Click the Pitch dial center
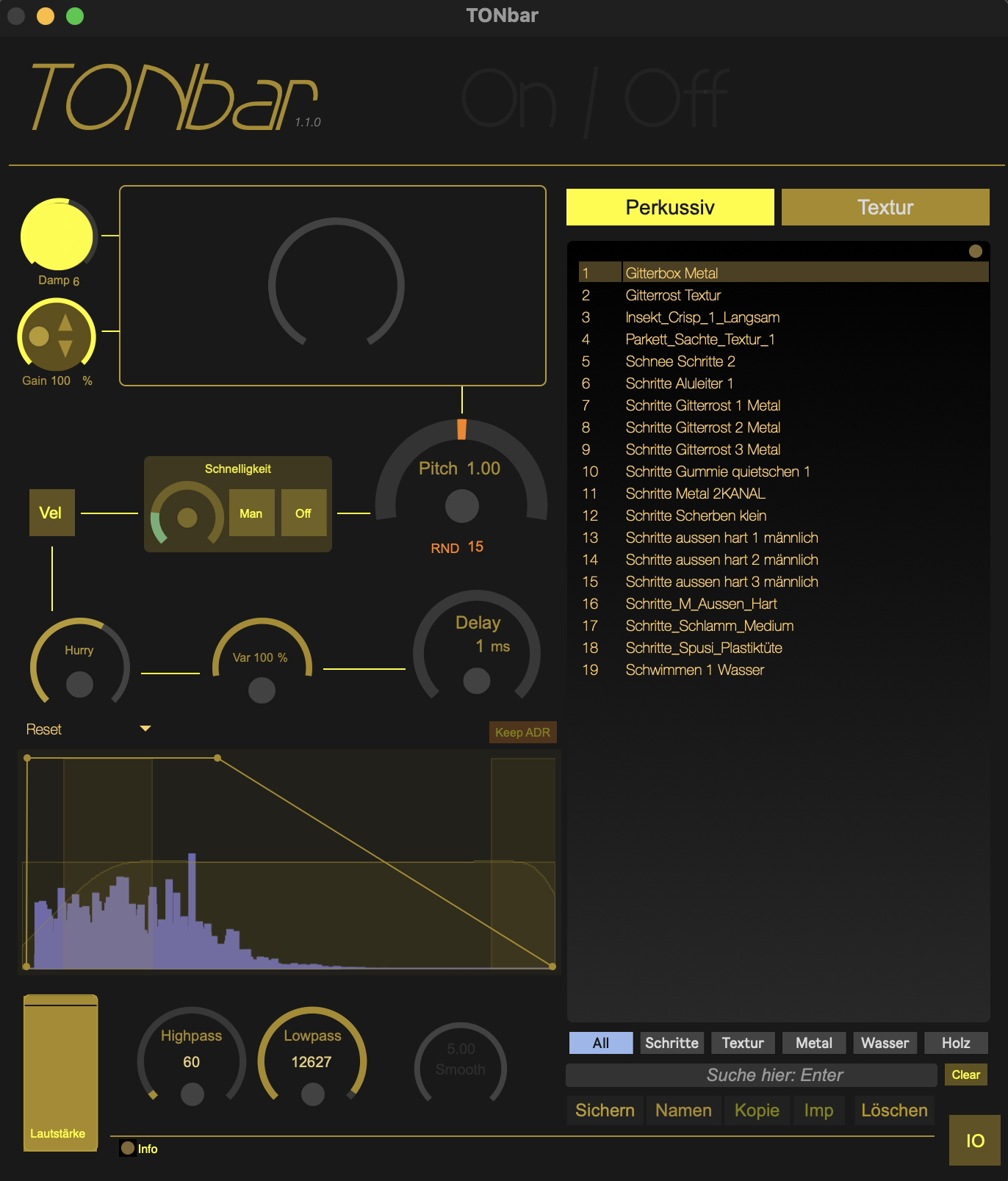1008x1181 pixels. point(461,506)
